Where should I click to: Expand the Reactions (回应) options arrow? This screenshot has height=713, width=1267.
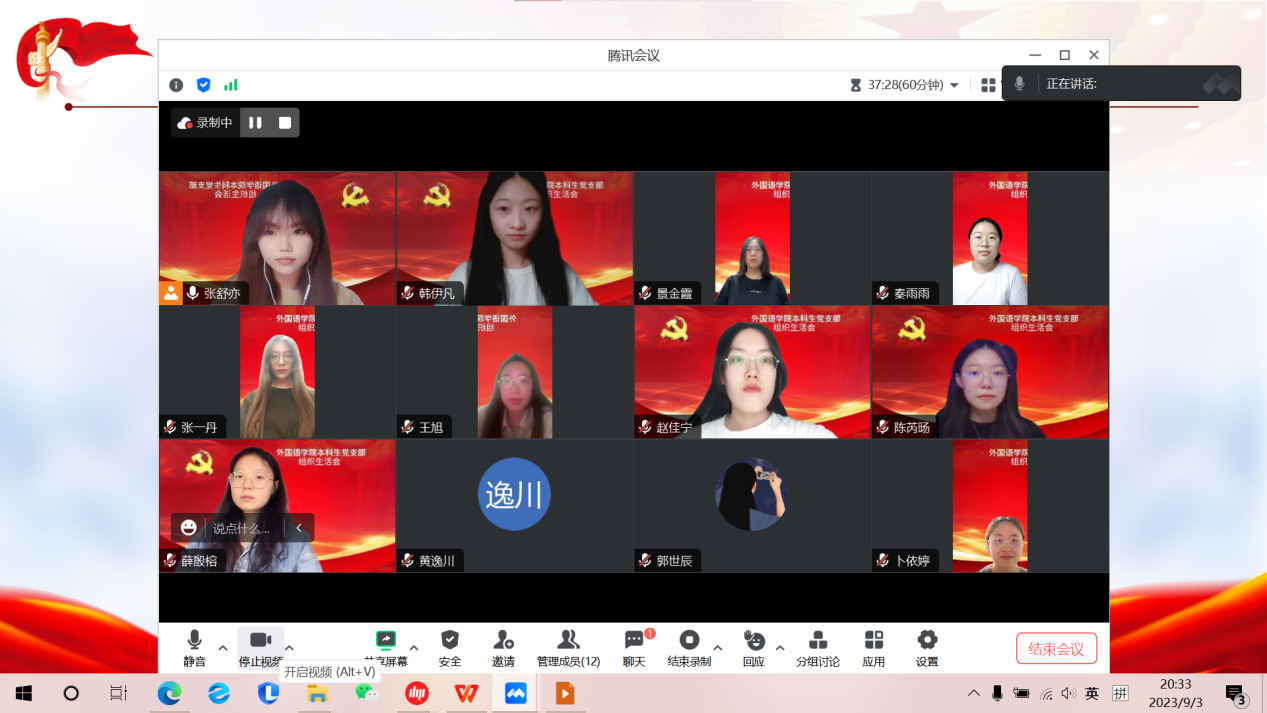tap(780, 648)
